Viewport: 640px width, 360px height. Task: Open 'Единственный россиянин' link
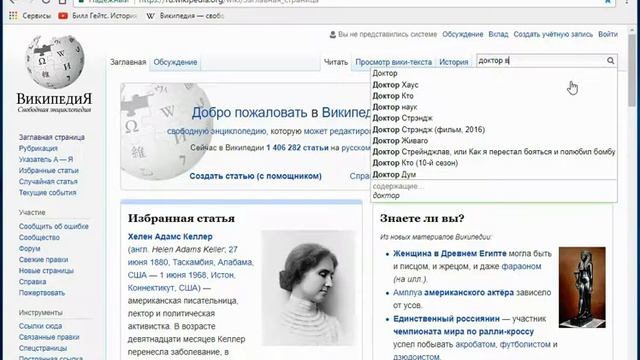coord(446,318)
